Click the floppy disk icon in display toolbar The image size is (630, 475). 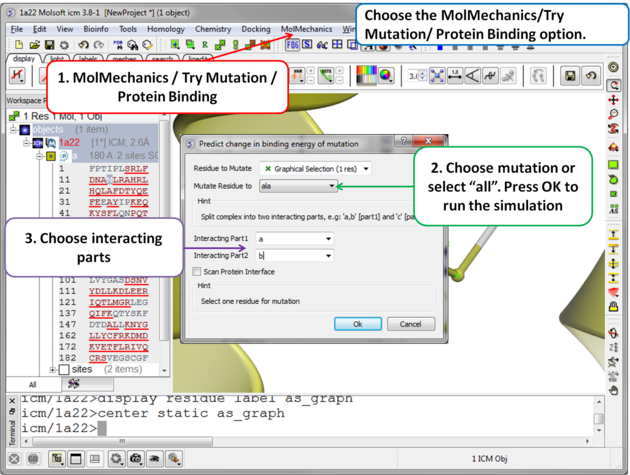[x=570, y=76]
